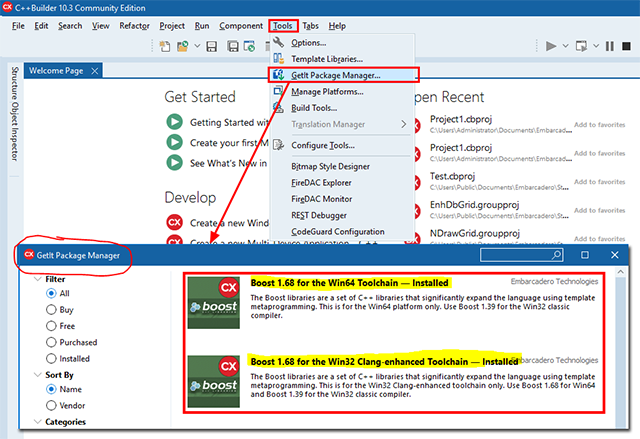Image resolution: width=640 pixels, height=439 pixels.
Task: Open the View menu
Action: click(x=100, y=26)
